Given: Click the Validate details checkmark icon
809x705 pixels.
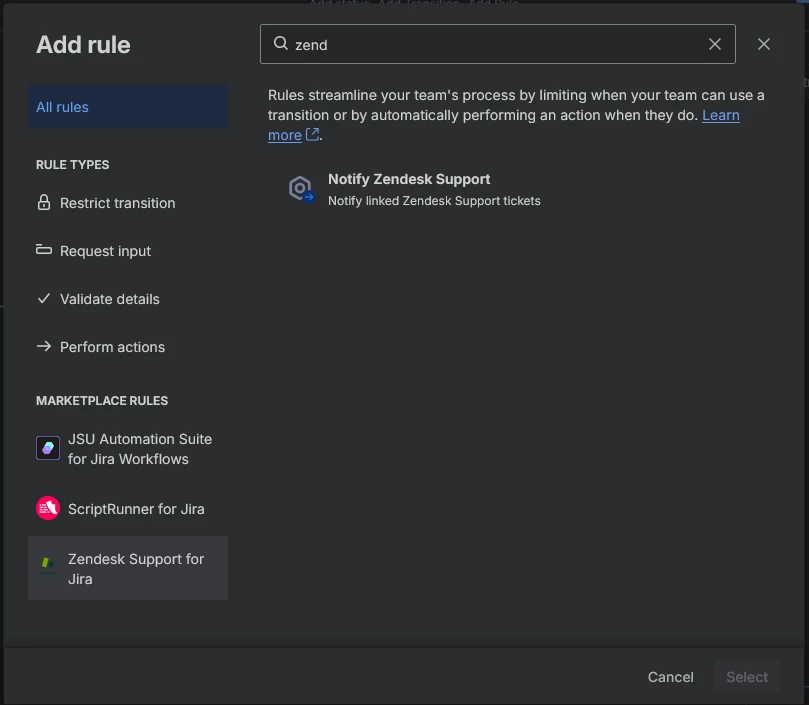Looking at the screenshot, I should pos(44,298).
